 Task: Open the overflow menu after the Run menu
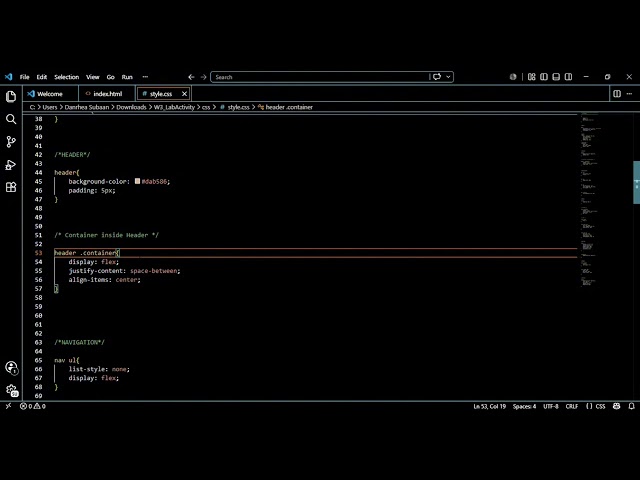145,77
